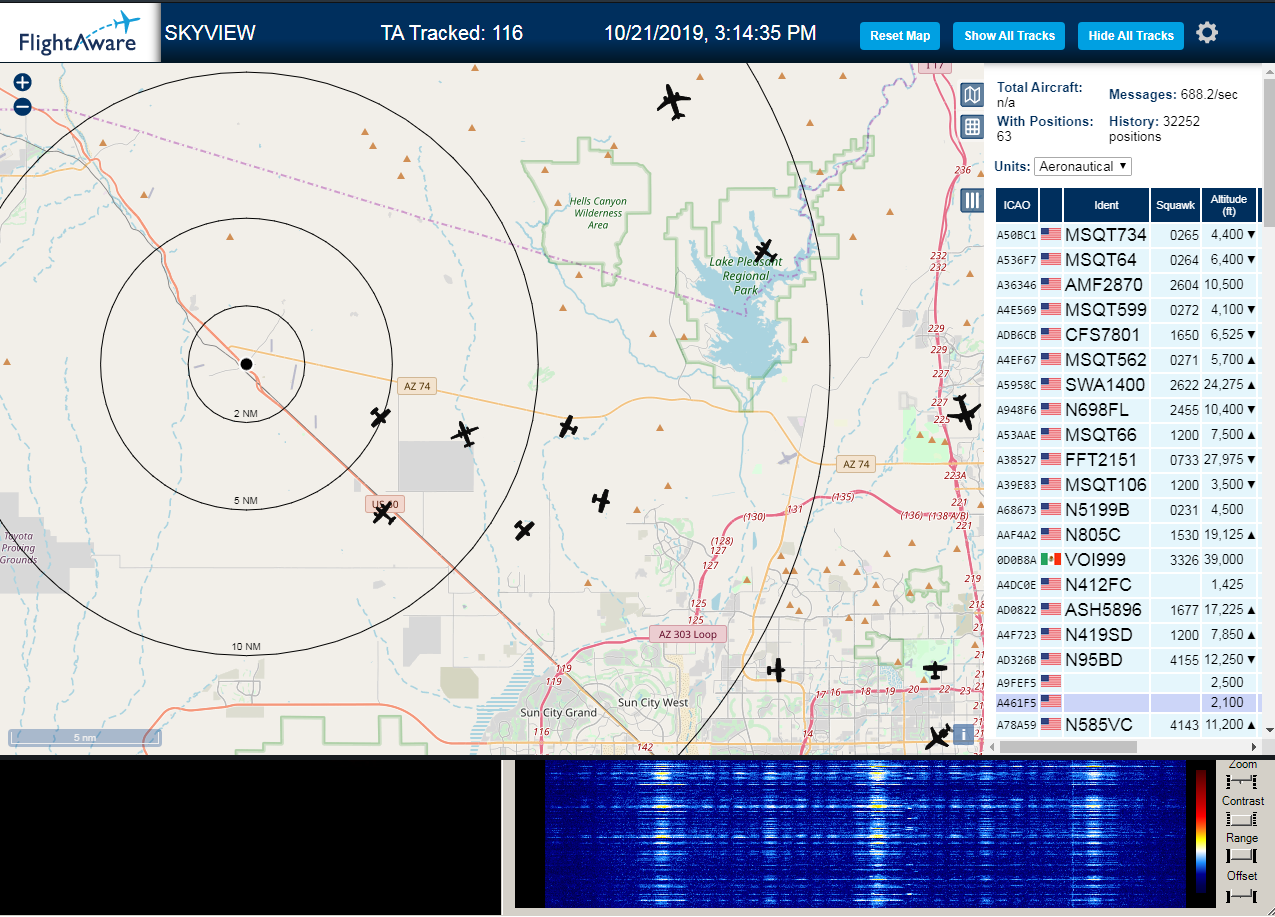This screenshot has height=917, width=1275.
Task: Select the aircraft icon over Lake Pleasant
Action: 764,250
